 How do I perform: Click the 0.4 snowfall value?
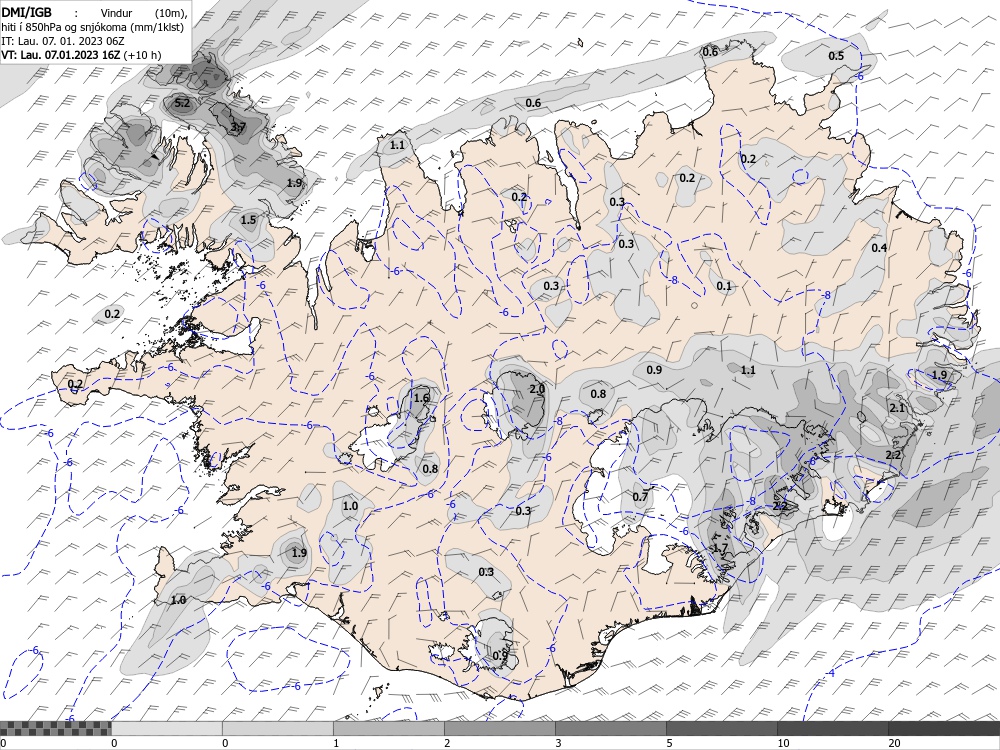tap(879, 247)
